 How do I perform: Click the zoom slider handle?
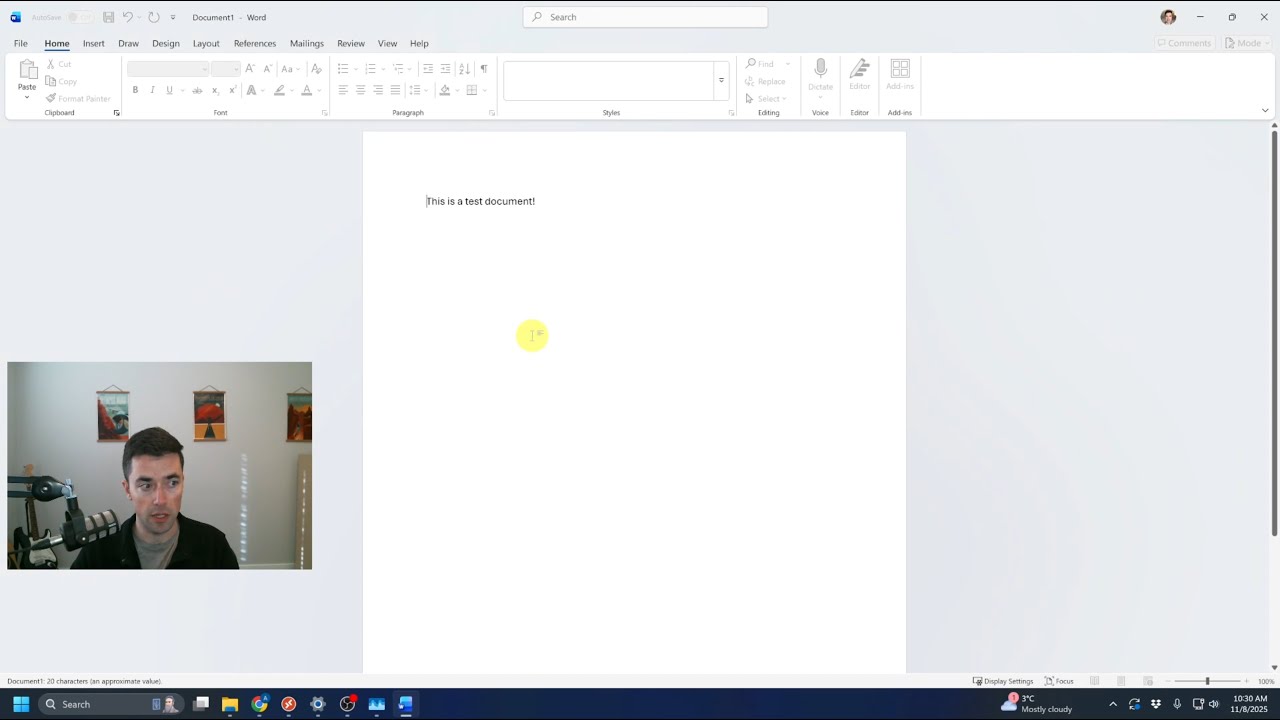coord(1207,681)
